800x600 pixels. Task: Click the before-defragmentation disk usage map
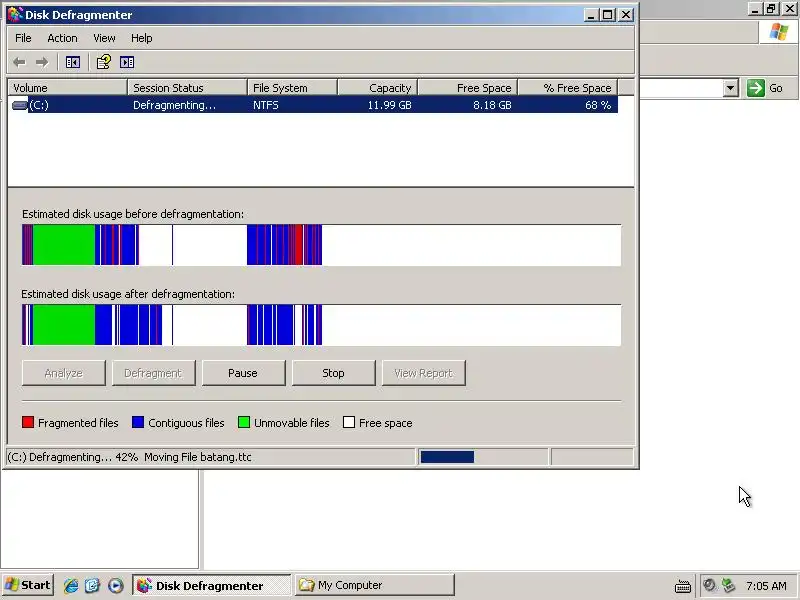pyautogui.click(x=321, y=245)
